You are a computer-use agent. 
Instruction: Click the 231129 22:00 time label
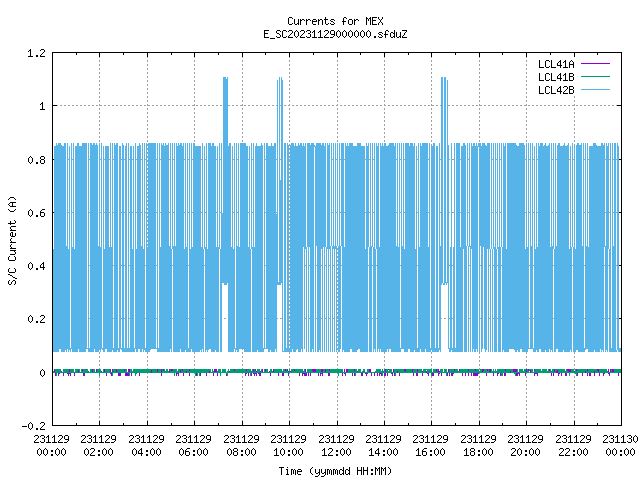pyautogui.click(x=573, y=446)
